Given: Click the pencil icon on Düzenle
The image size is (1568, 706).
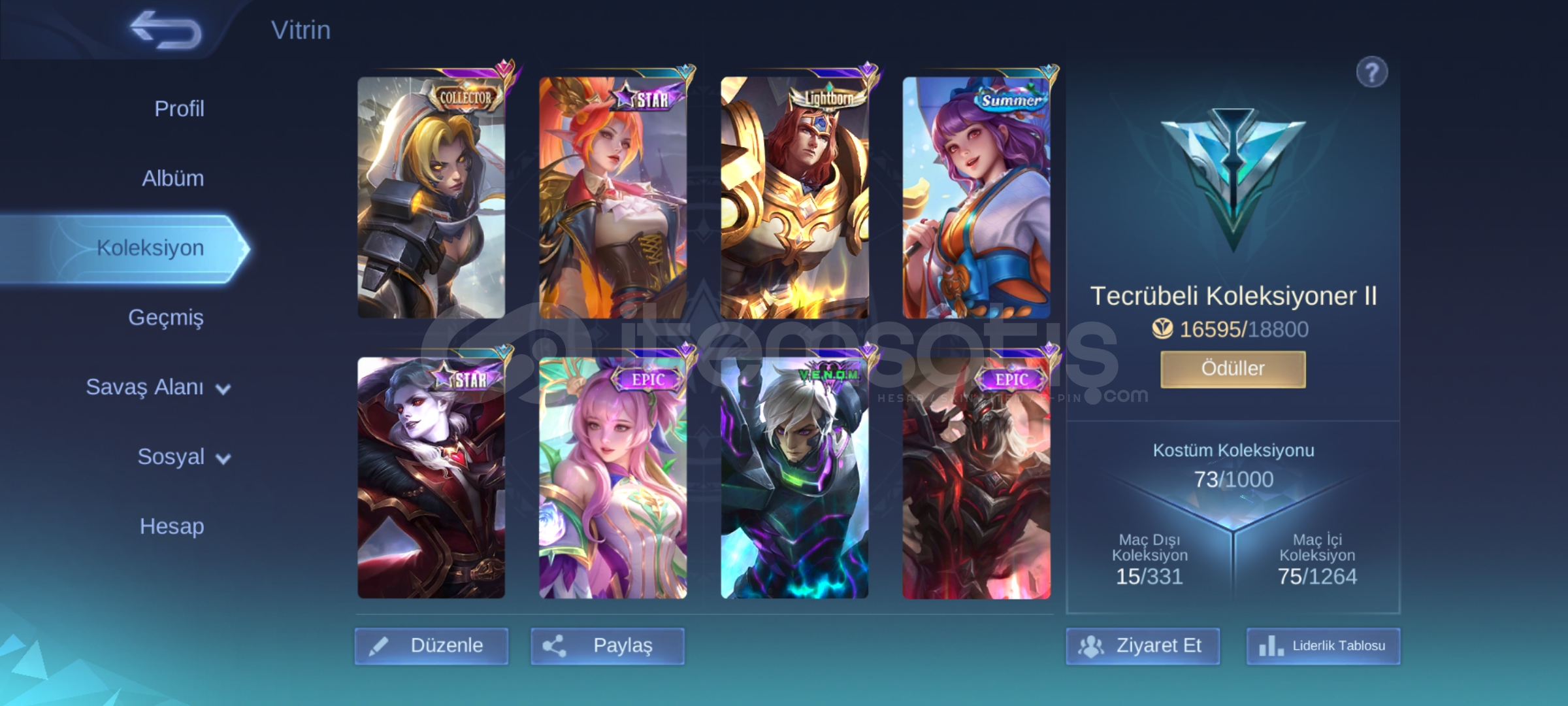Looking at the screenshot, I should (x=379, y=646).
